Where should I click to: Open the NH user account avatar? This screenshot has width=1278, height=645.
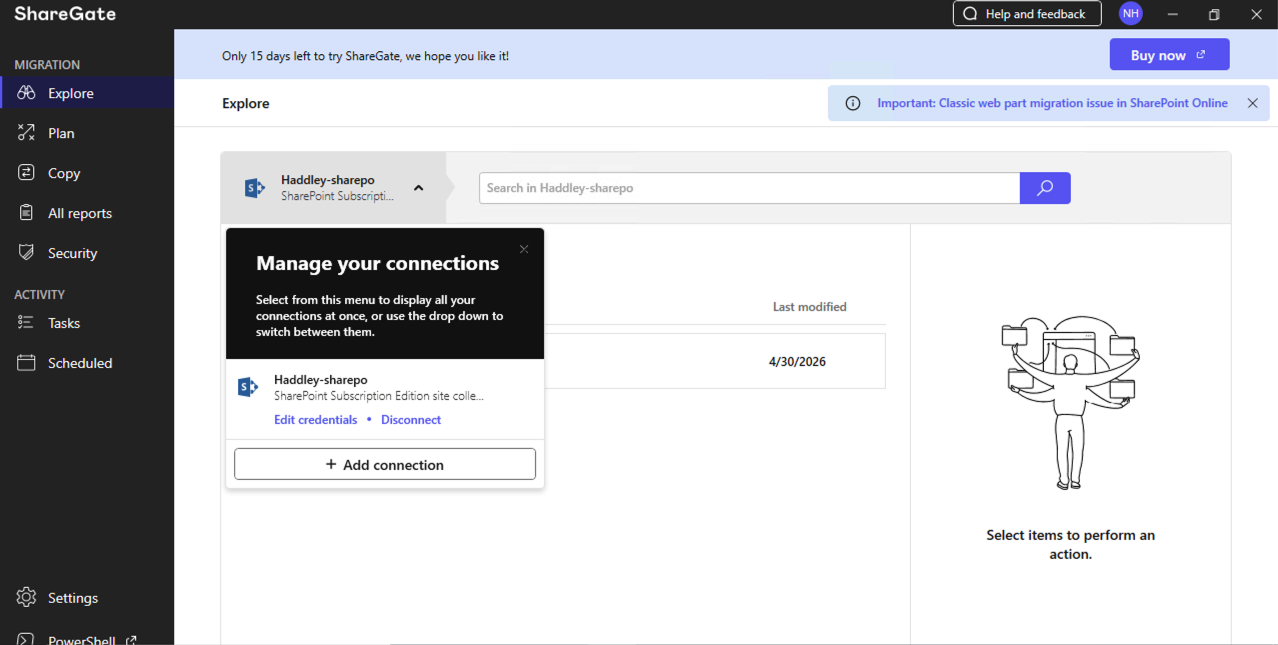[1131, 14]
